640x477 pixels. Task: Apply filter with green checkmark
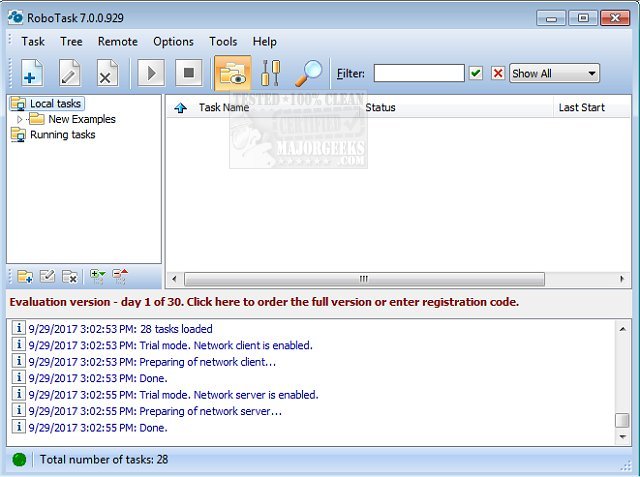(476, 73)
